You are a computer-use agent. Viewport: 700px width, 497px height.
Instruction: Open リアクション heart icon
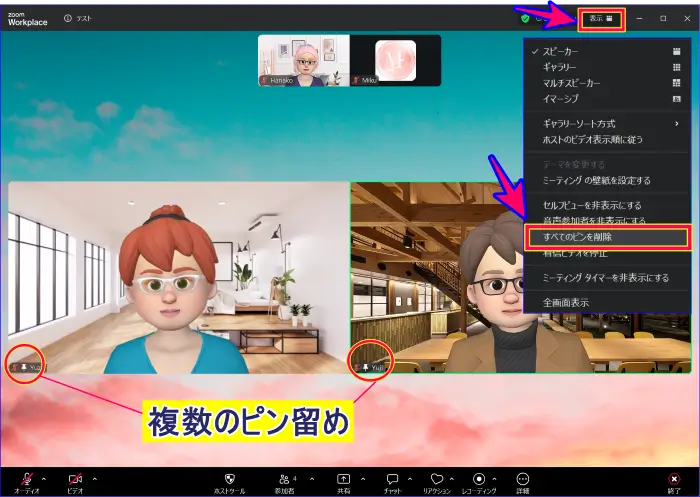point(437,479)
